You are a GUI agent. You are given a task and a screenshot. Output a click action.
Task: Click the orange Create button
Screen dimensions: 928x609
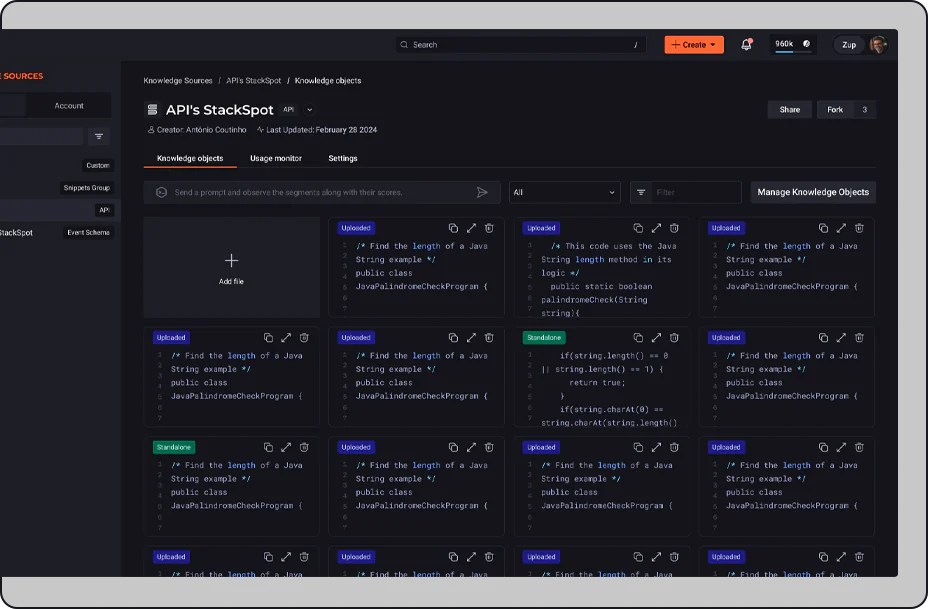pos(694,44)
